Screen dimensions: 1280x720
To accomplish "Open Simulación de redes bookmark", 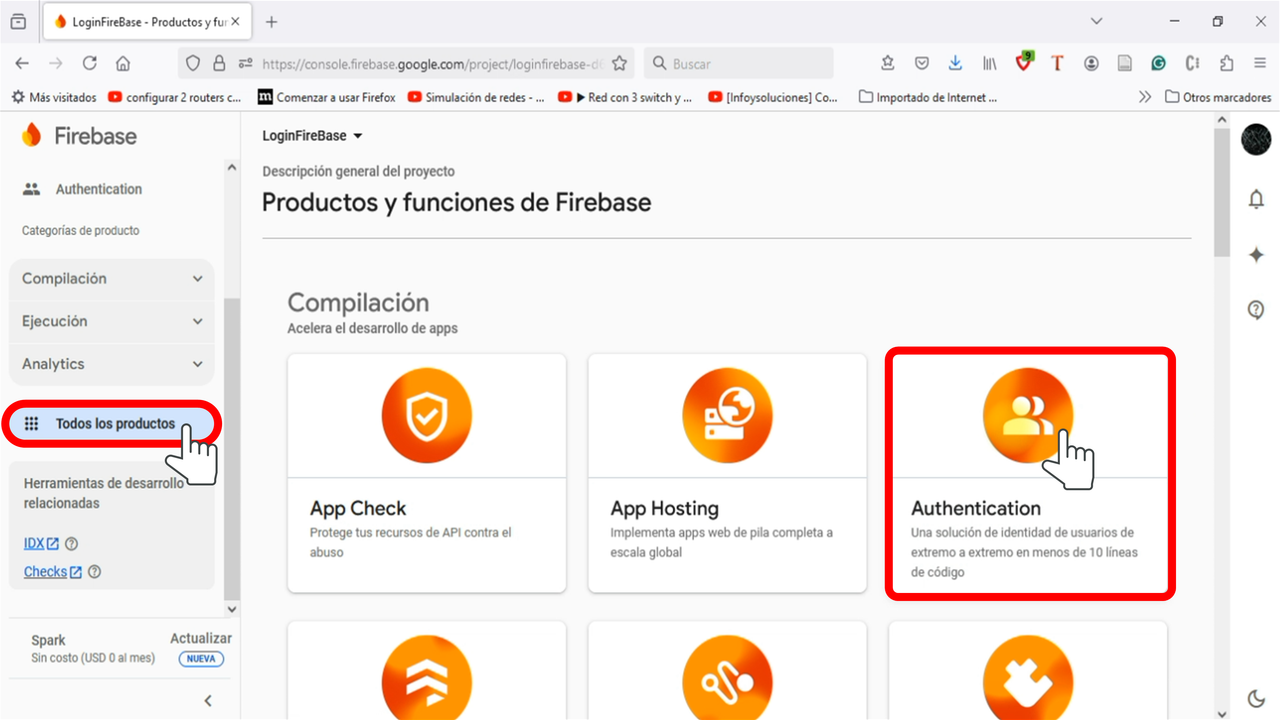I will click(x=475, y=97).
